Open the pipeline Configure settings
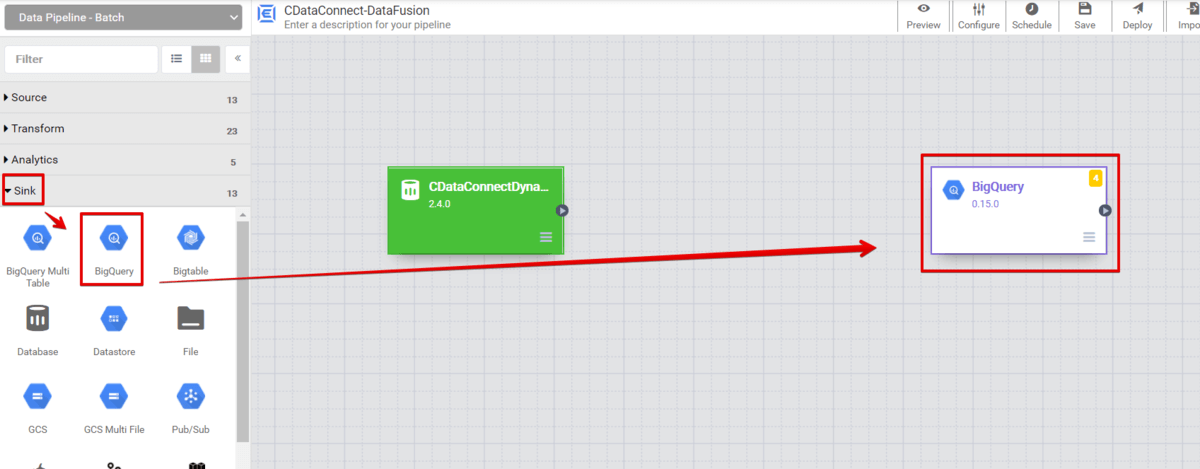This screenshot has height=469, width=1200. [978, 17]
